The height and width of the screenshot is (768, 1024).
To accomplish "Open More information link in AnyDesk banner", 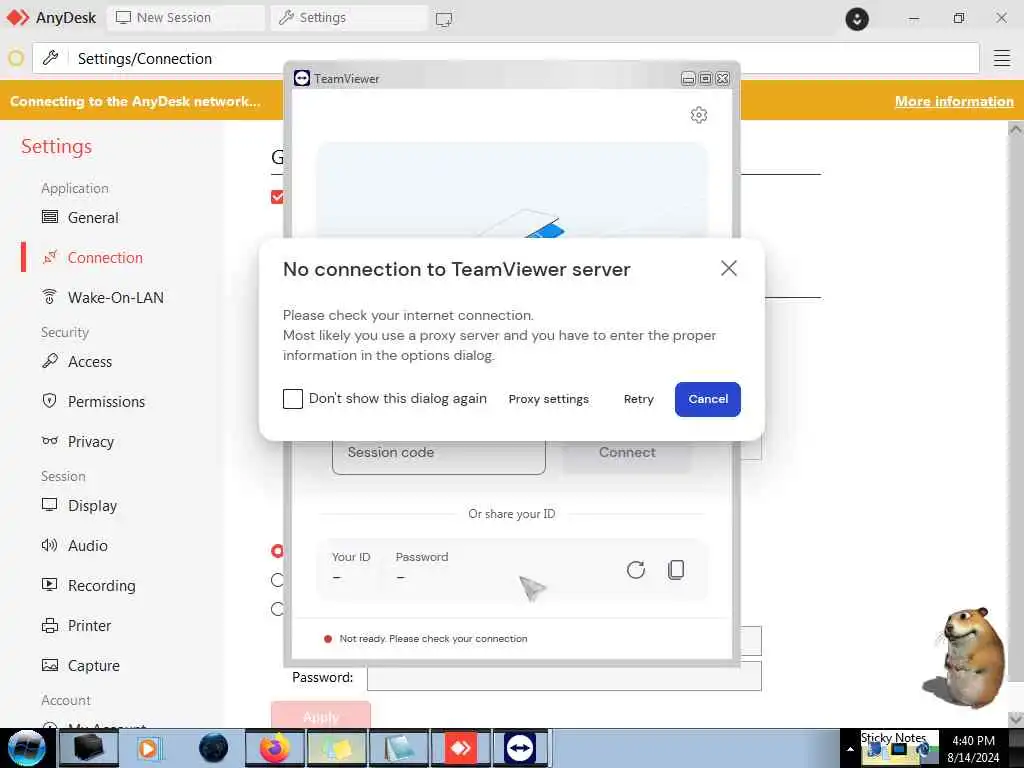I will 954,101.
